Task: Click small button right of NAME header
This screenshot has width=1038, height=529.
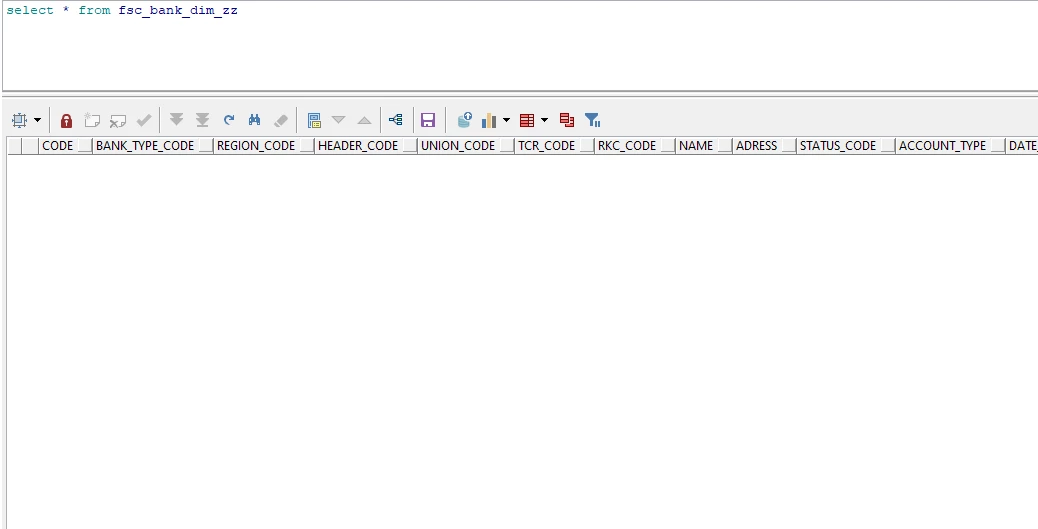Action: tap(725, 146)
